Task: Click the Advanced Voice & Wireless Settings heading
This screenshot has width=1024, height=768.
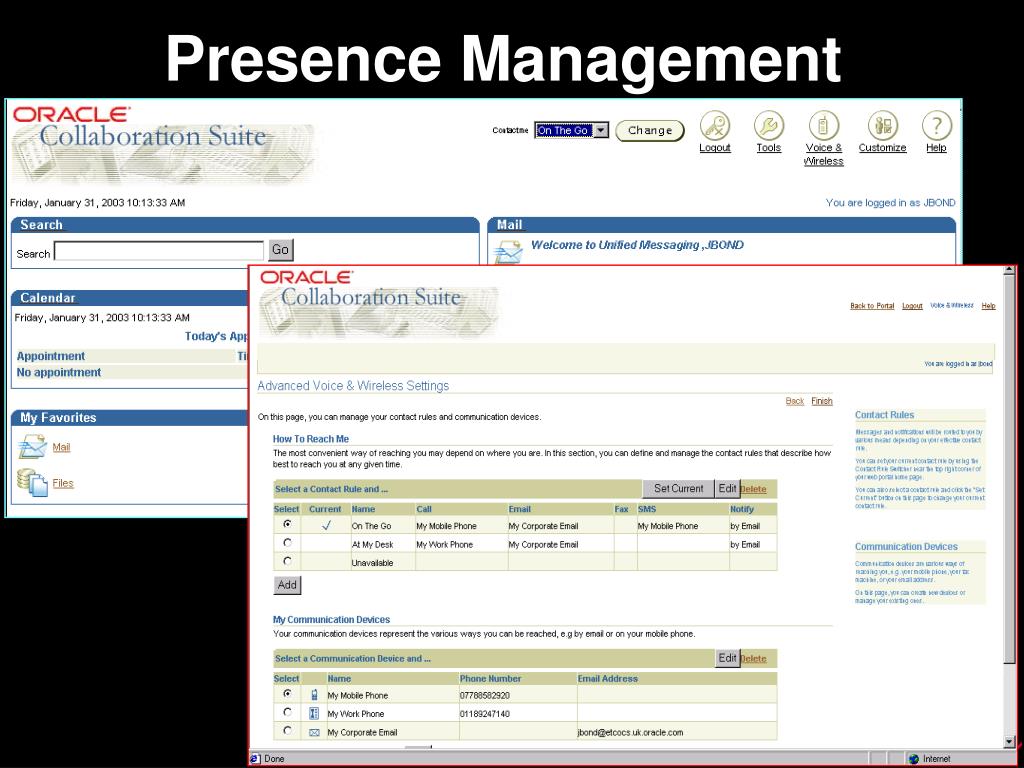Action: pos(353,385)
